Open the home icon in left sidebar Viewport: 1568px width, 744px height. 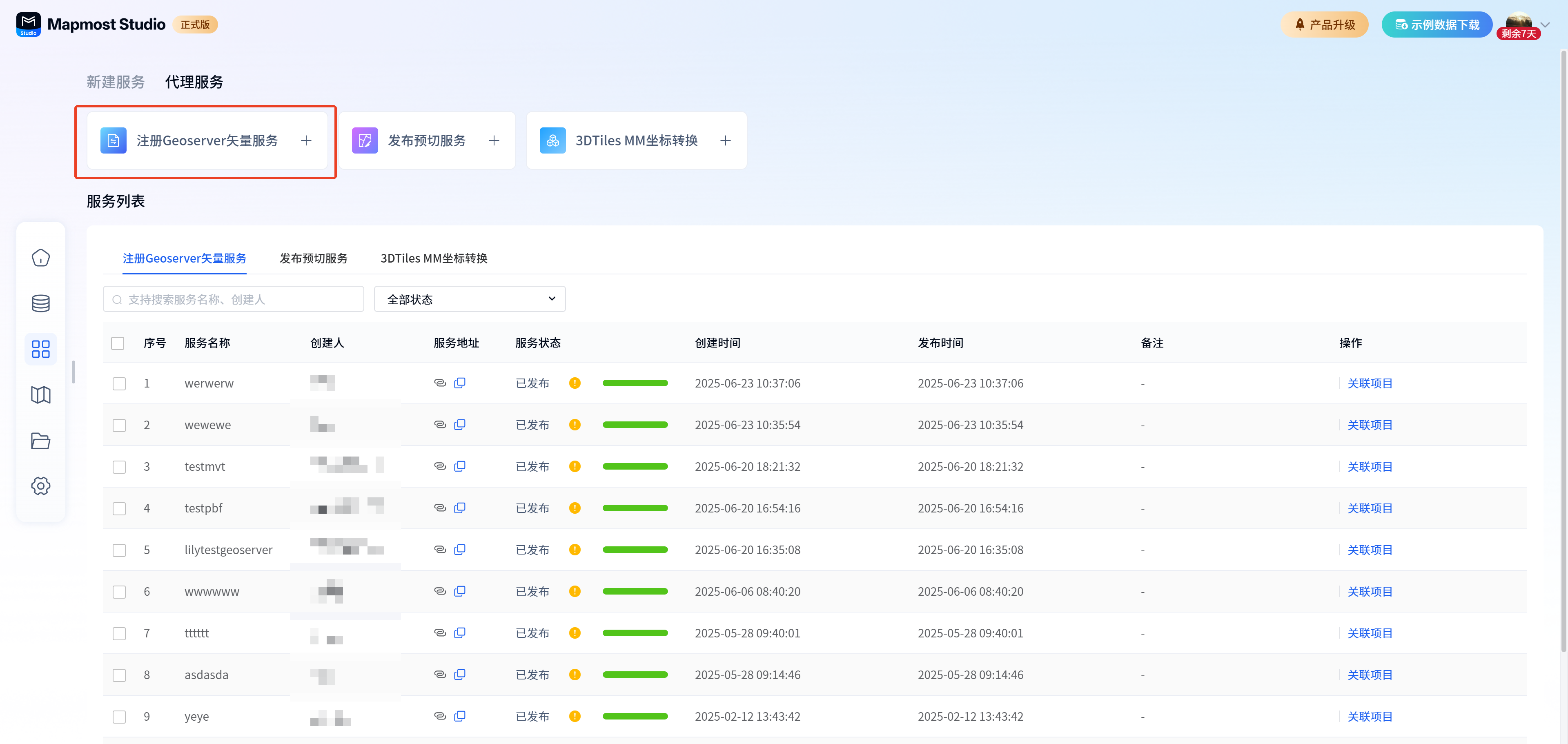[x=41, y=258]
